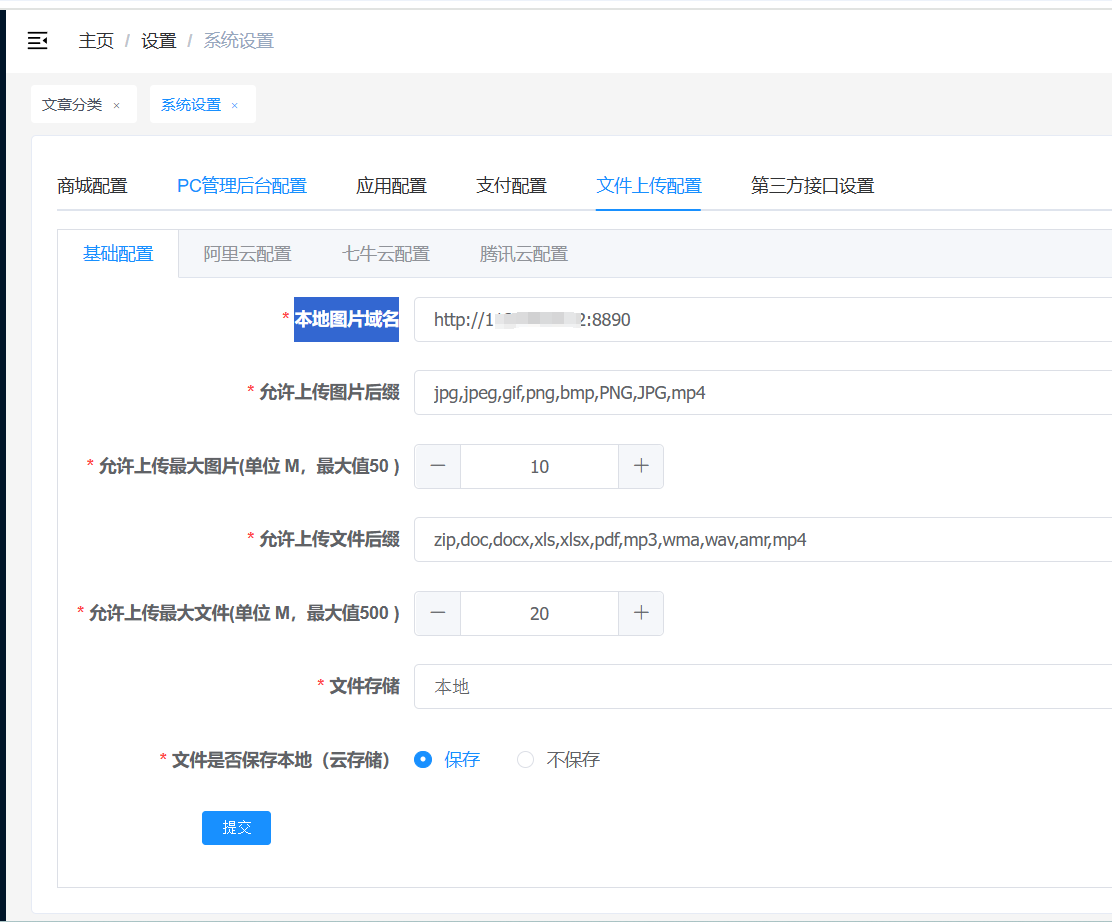The height and width of the screenshot is (922, 1112).
Task: Collapse the sidebar with the hamburger icon
Action: click(38, 40)
